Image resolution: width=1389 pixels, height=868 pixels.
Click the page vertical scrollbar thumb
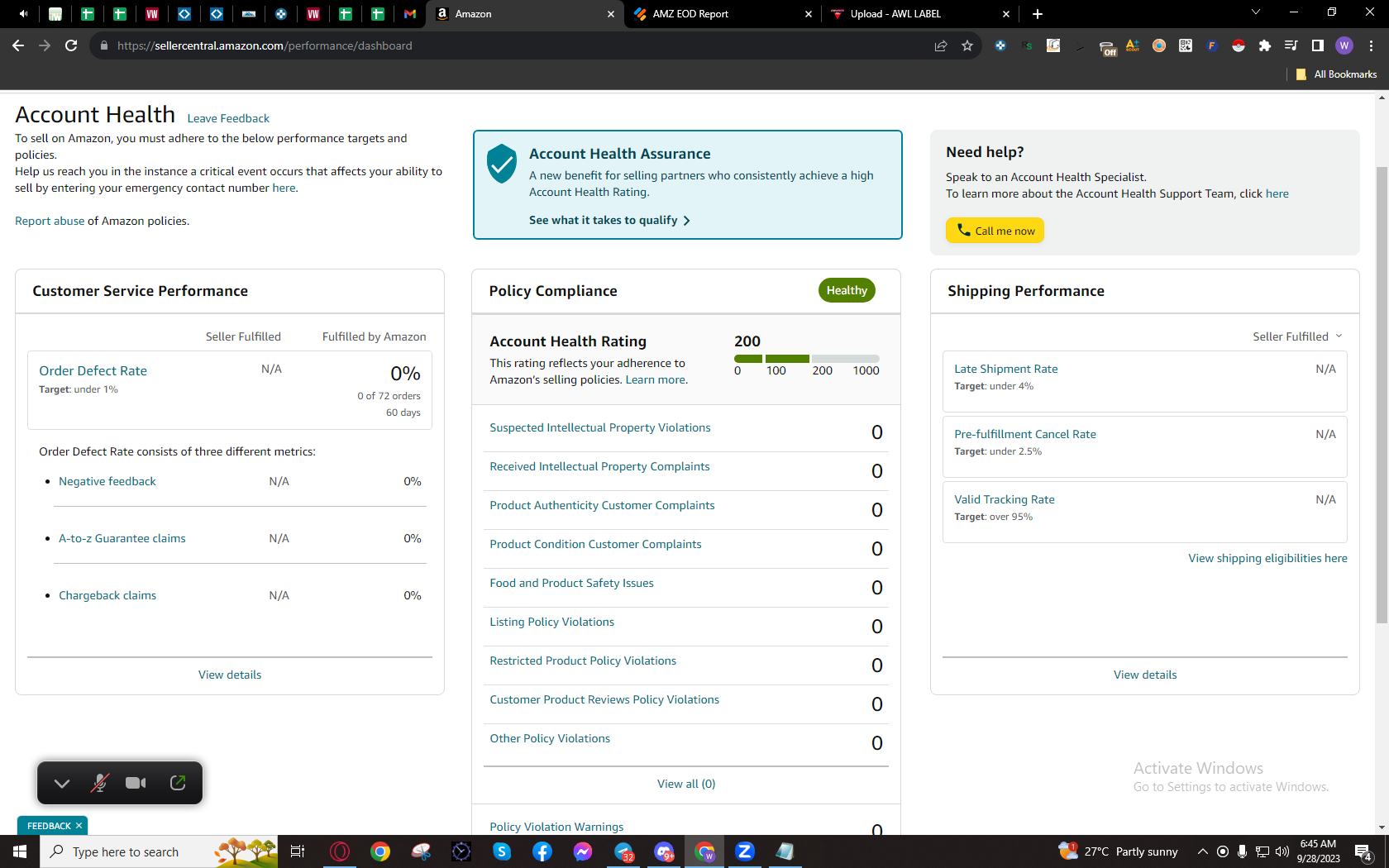coord(1382,395)
